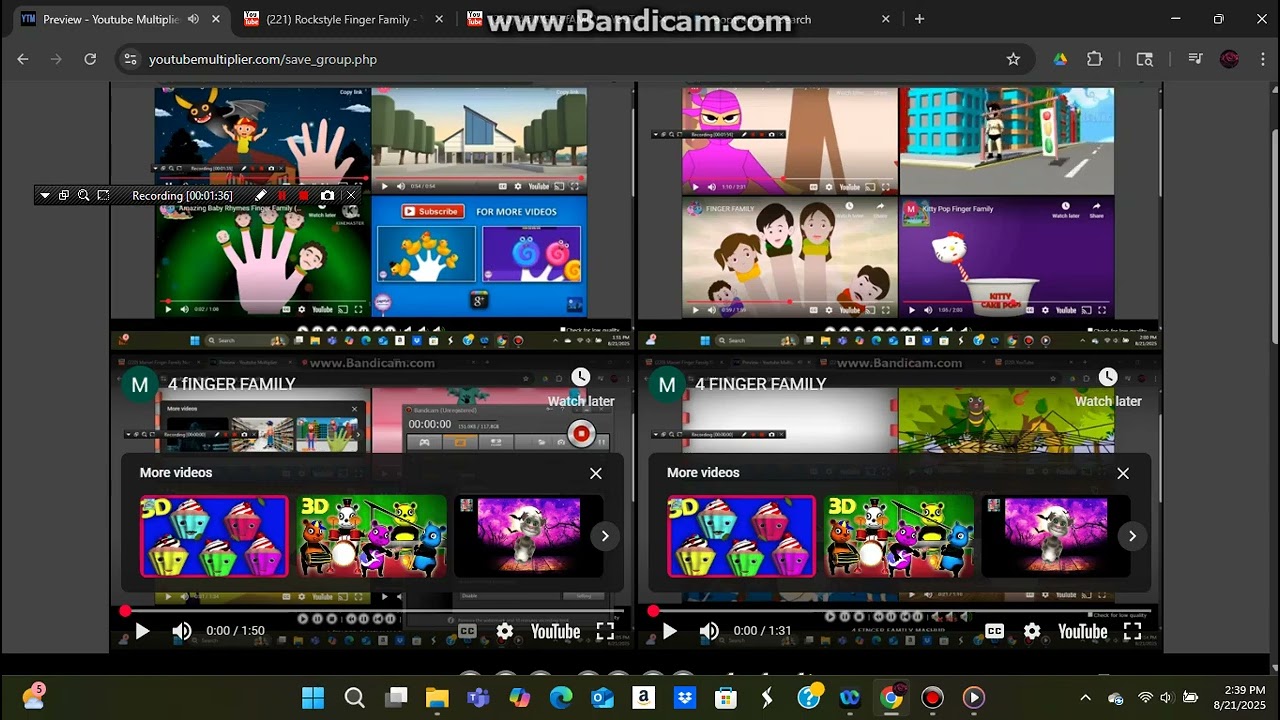The image size is (1280, 720).
Task: Stop the Bandicam recording
Action: tap(304, 196)
